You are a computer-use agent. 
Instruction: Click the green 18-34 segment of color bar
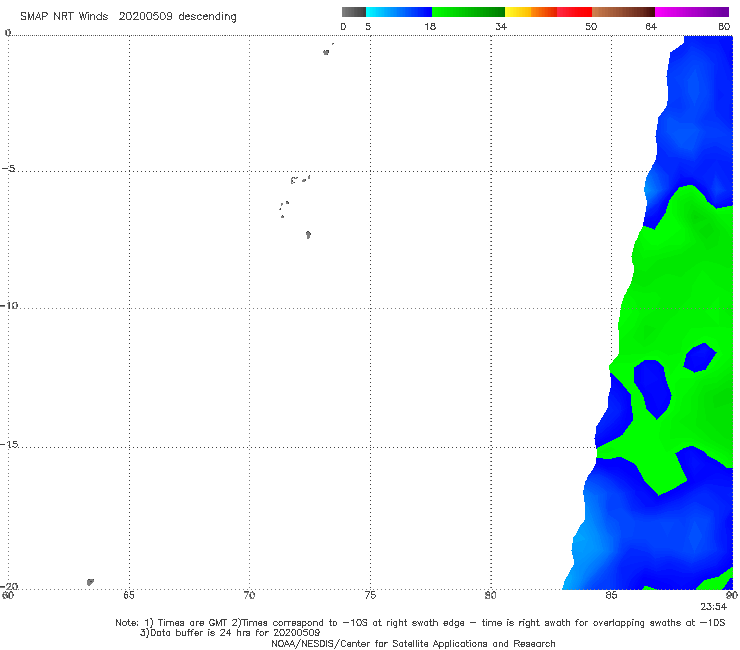468,12
